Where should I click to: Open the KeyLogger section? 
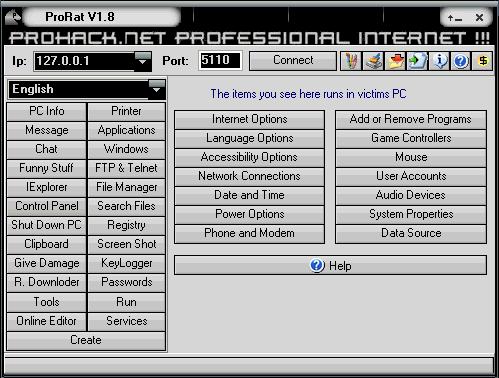(x=127, y=263)
